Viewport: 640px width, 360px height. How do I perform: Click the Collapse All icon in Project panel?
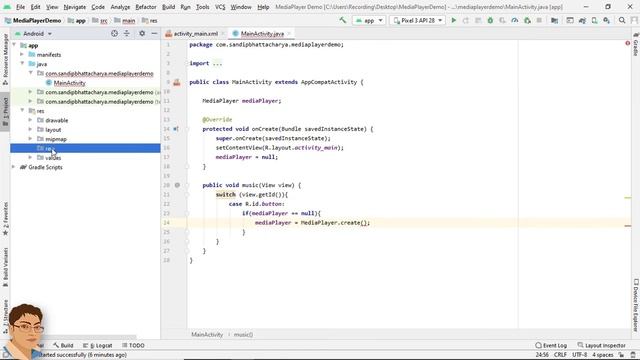point(127,33)
